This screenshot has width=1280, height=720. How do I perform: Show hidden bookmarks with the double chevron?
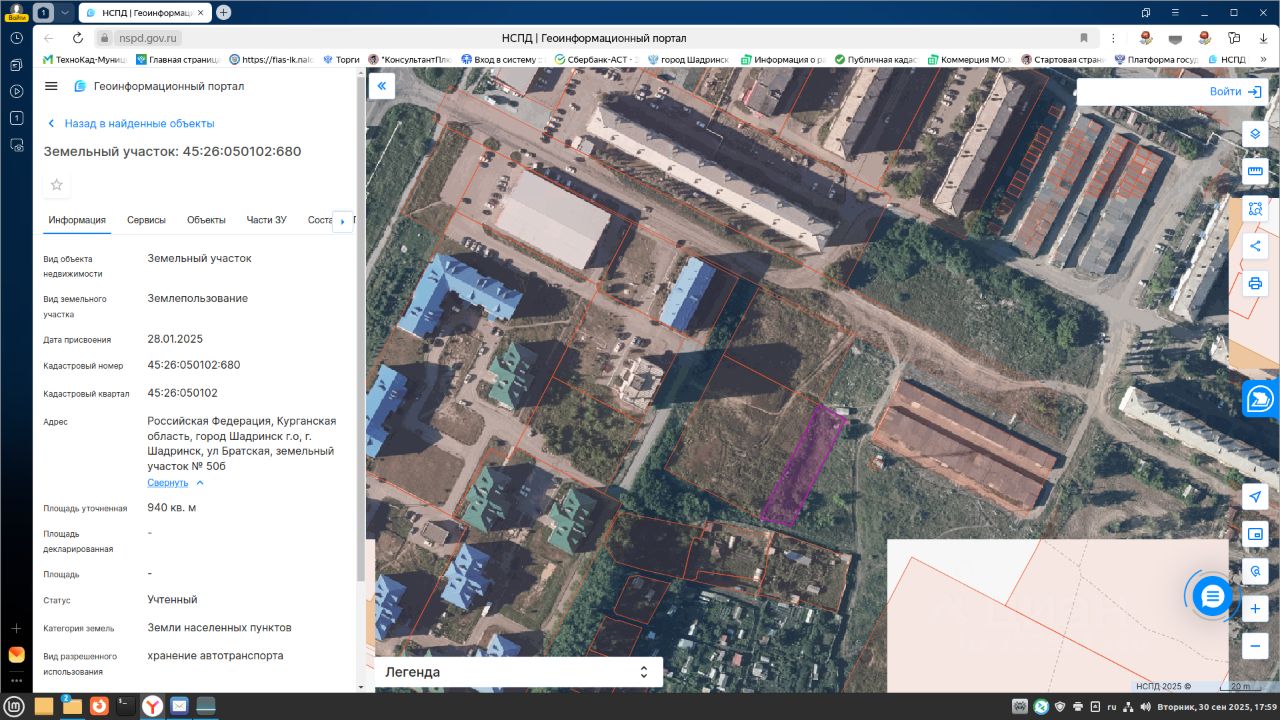pyautogui.click(x=1263, y=59)
